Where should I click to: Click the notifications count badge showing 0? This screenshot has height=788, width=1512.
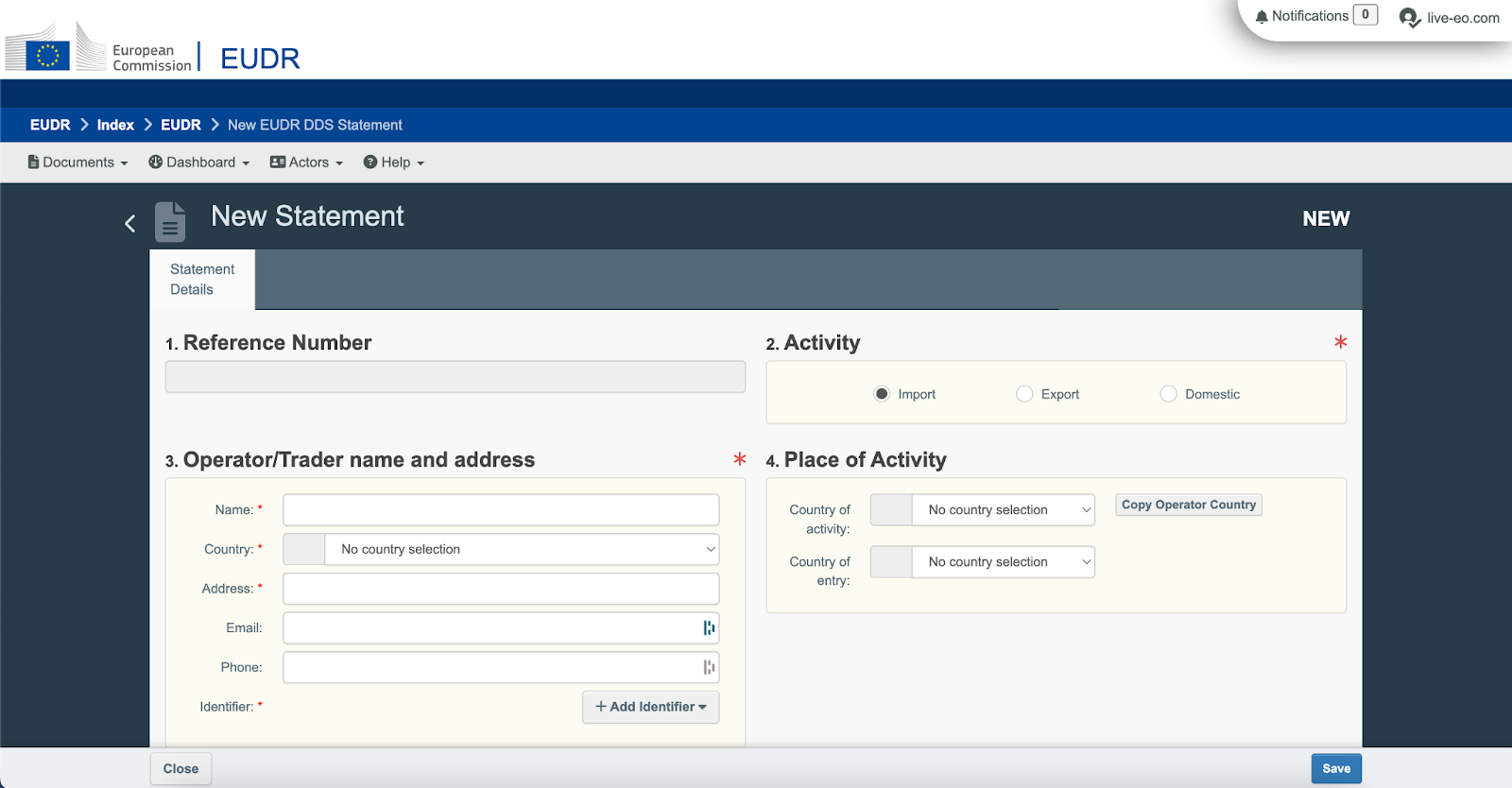click(x=1366, y=15)
